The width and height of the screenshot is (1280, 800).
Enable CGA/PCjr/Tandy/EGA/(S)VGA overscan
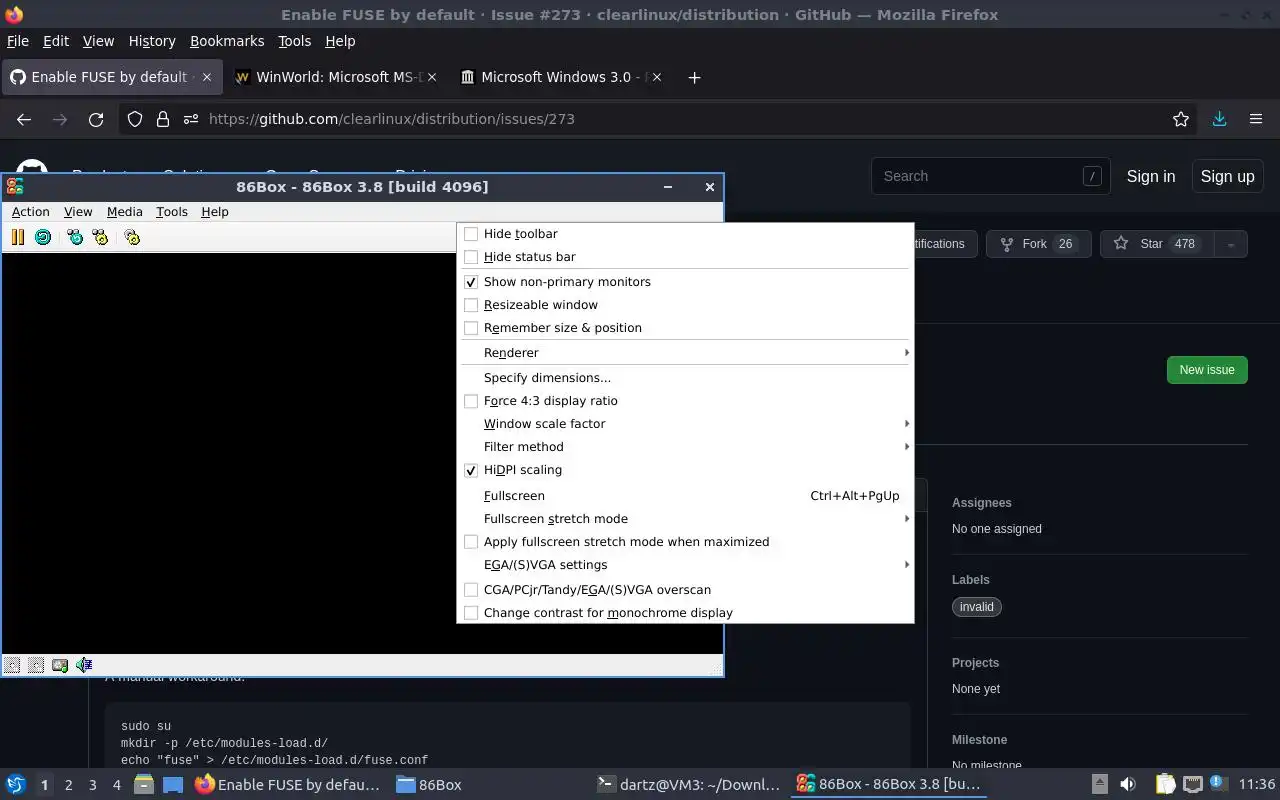471,590
